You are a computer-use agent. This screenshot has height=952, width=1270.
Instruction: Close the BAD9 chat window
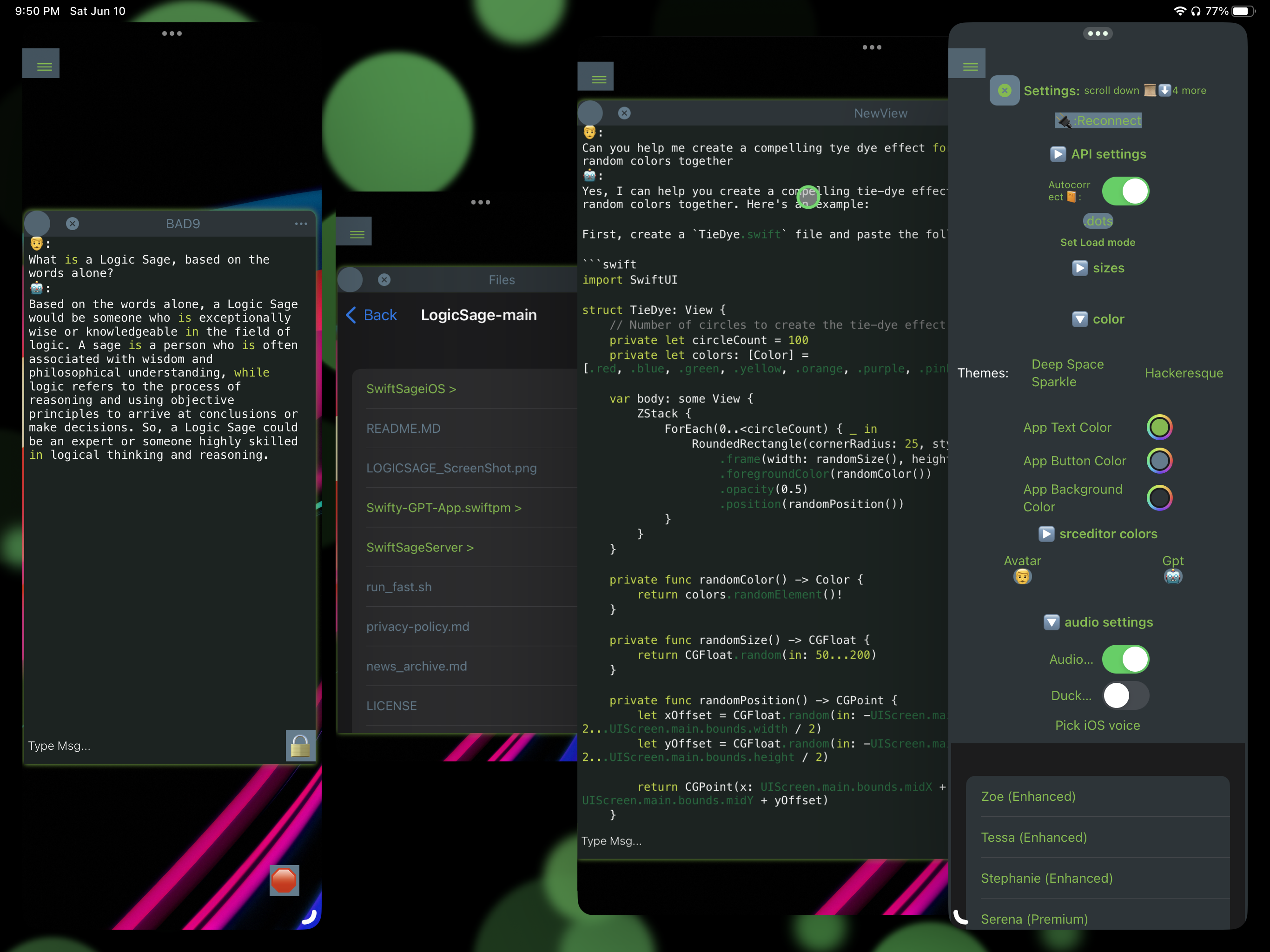(x=73, y=224)
